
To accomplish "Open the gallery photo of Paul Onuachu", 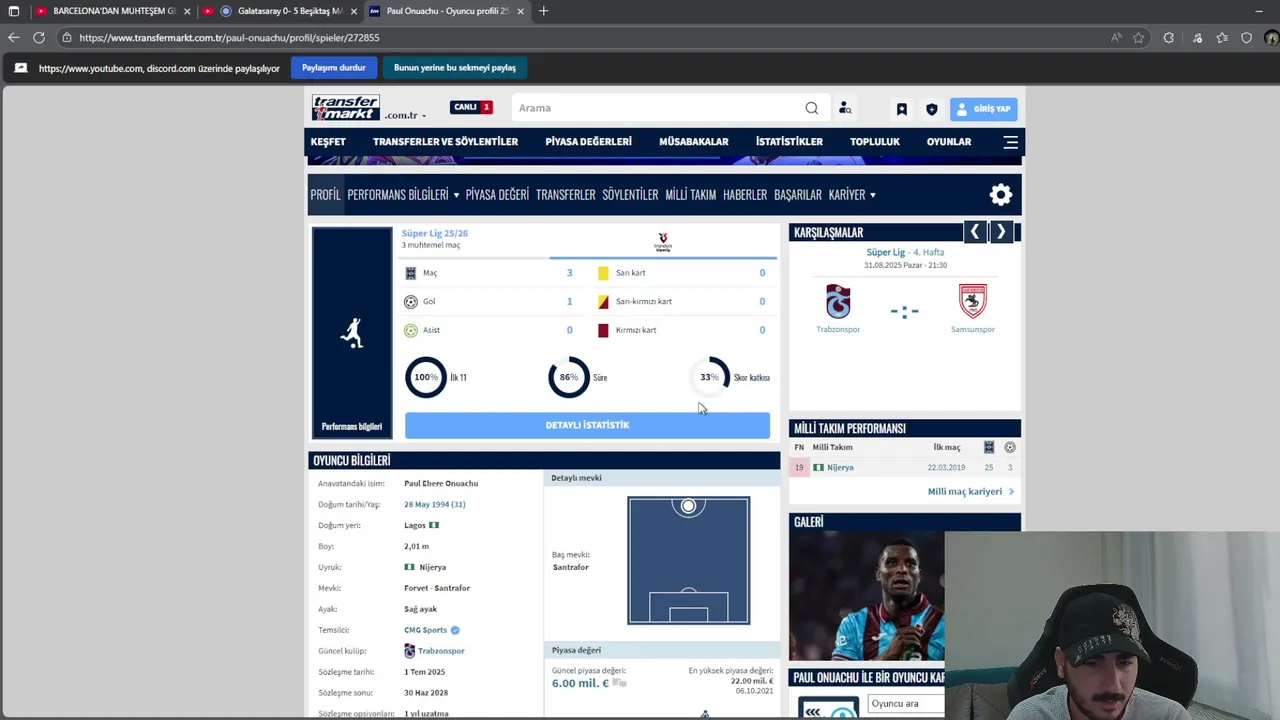I will (866, 597).
